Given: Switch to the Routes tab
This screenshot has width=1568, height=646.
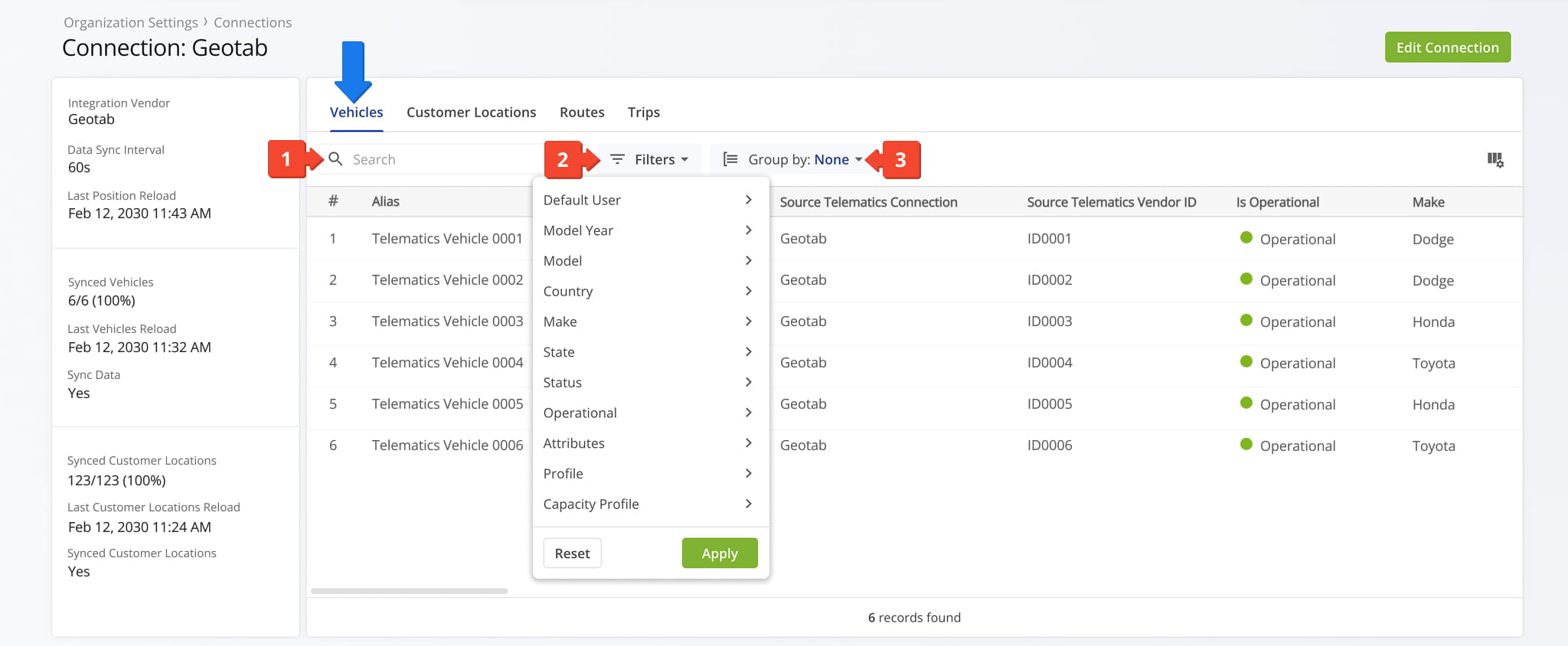Looking at the screenshot, I should pos(582,112).
